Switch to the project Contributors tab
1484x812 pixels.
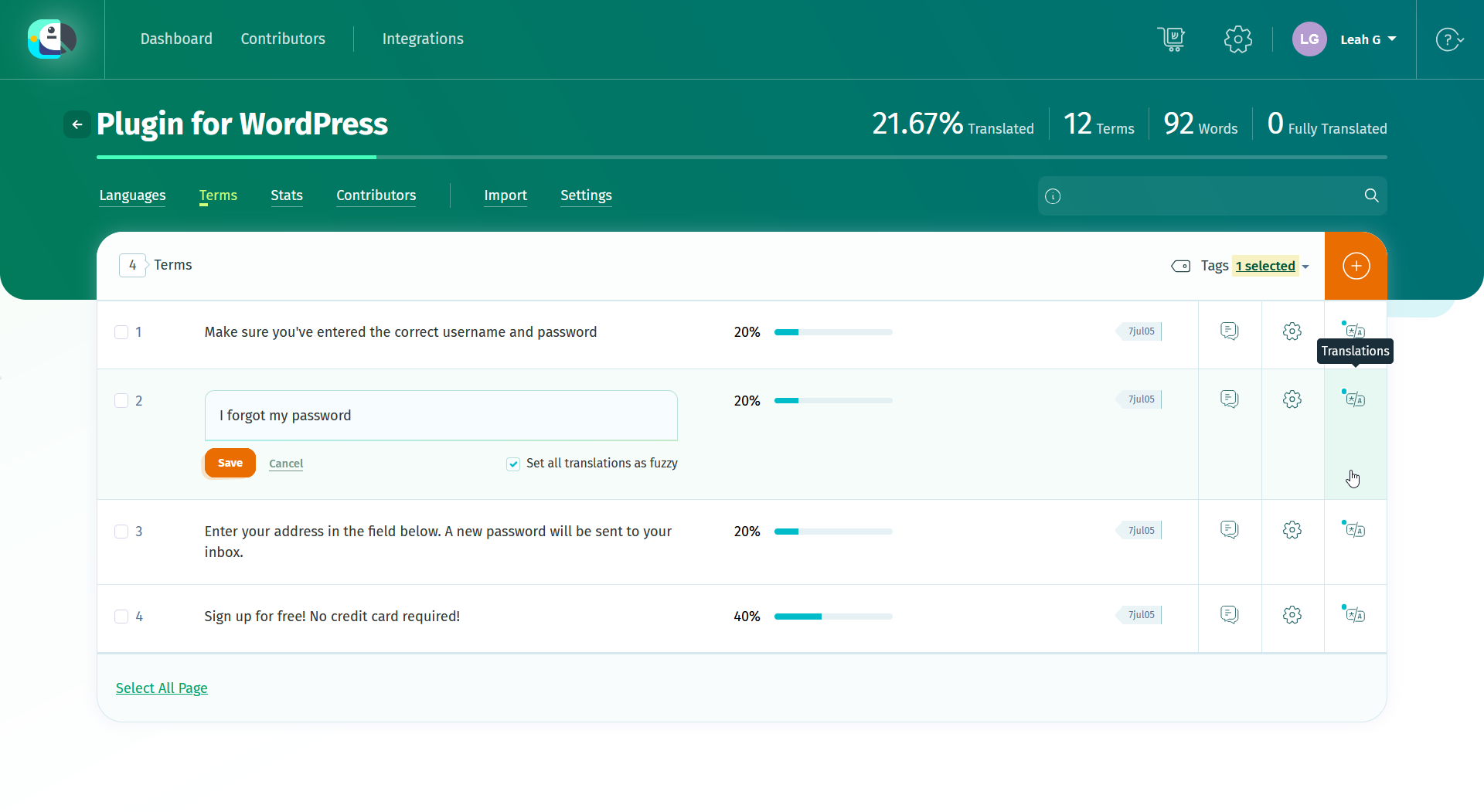pyautogui.click(x=376, y=195)
